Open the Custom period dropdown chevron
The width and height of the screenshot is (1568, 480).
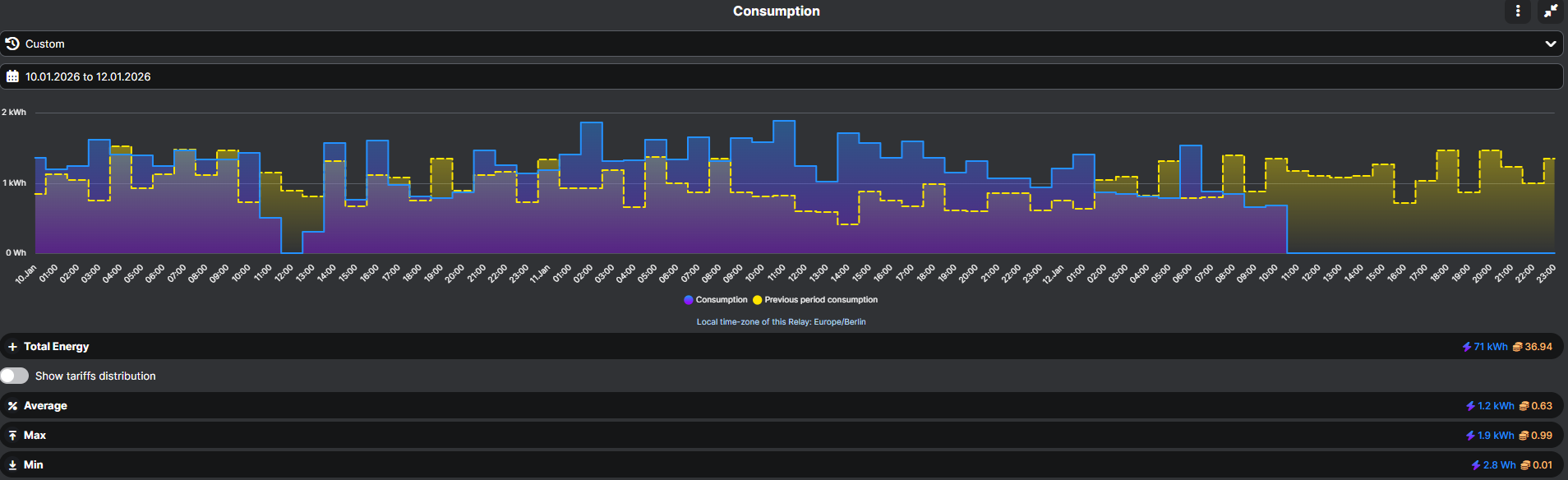(1550, 44)
